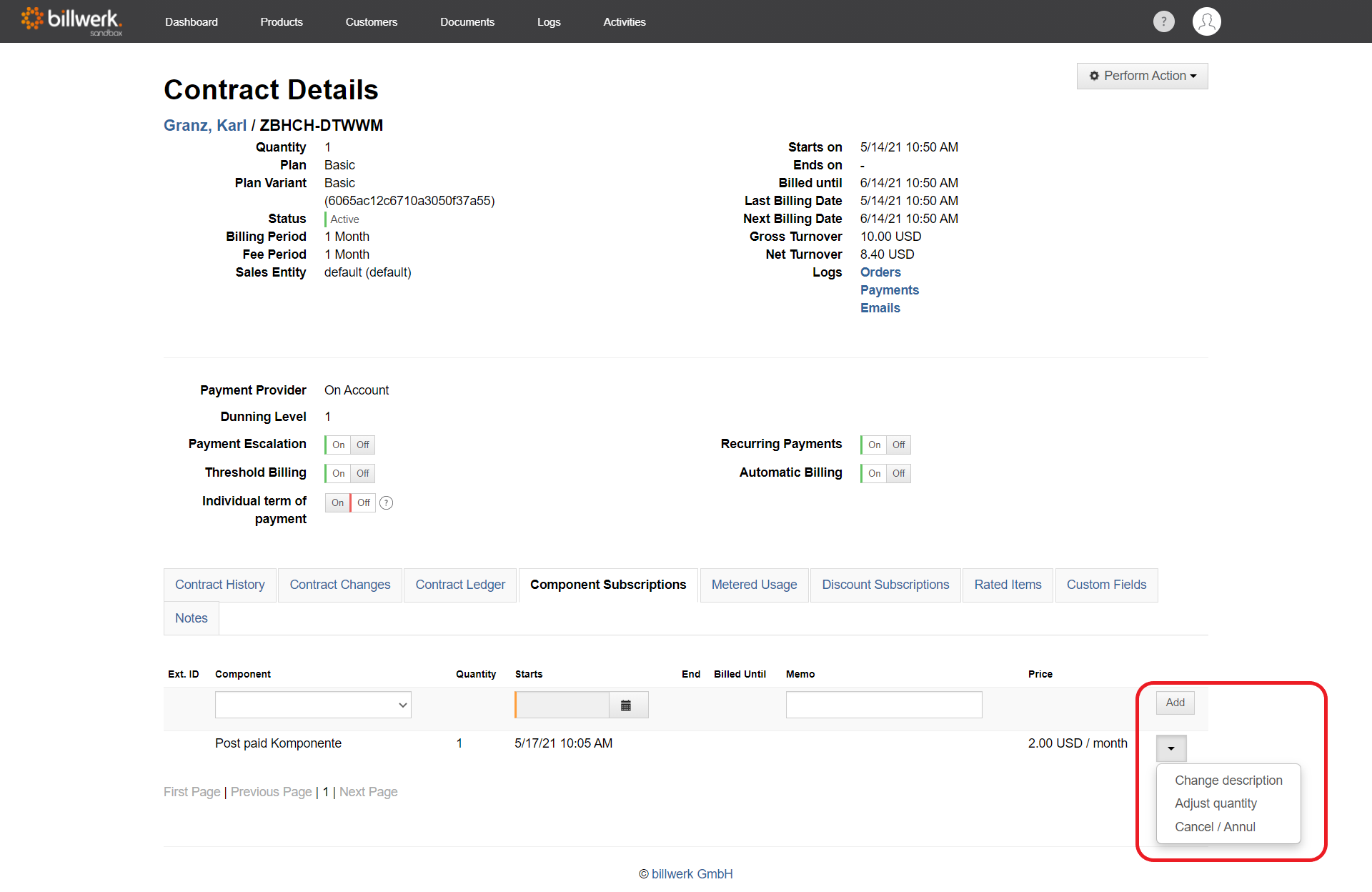Click the Post paid Komponente row text
This screenshot has width=1372, height=892.
pos(278,743)
